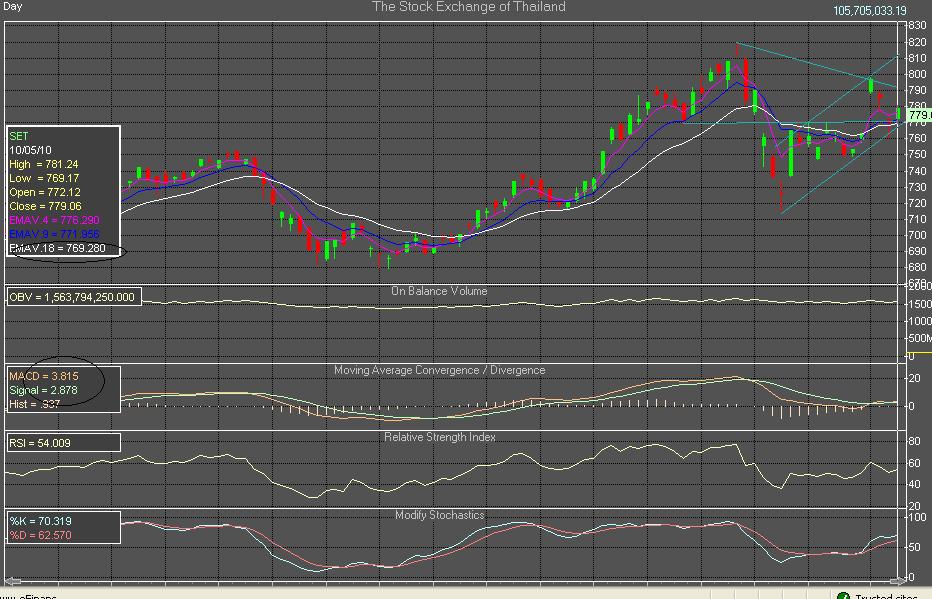Click the "%D = 62.570" value

pos(40,535)
